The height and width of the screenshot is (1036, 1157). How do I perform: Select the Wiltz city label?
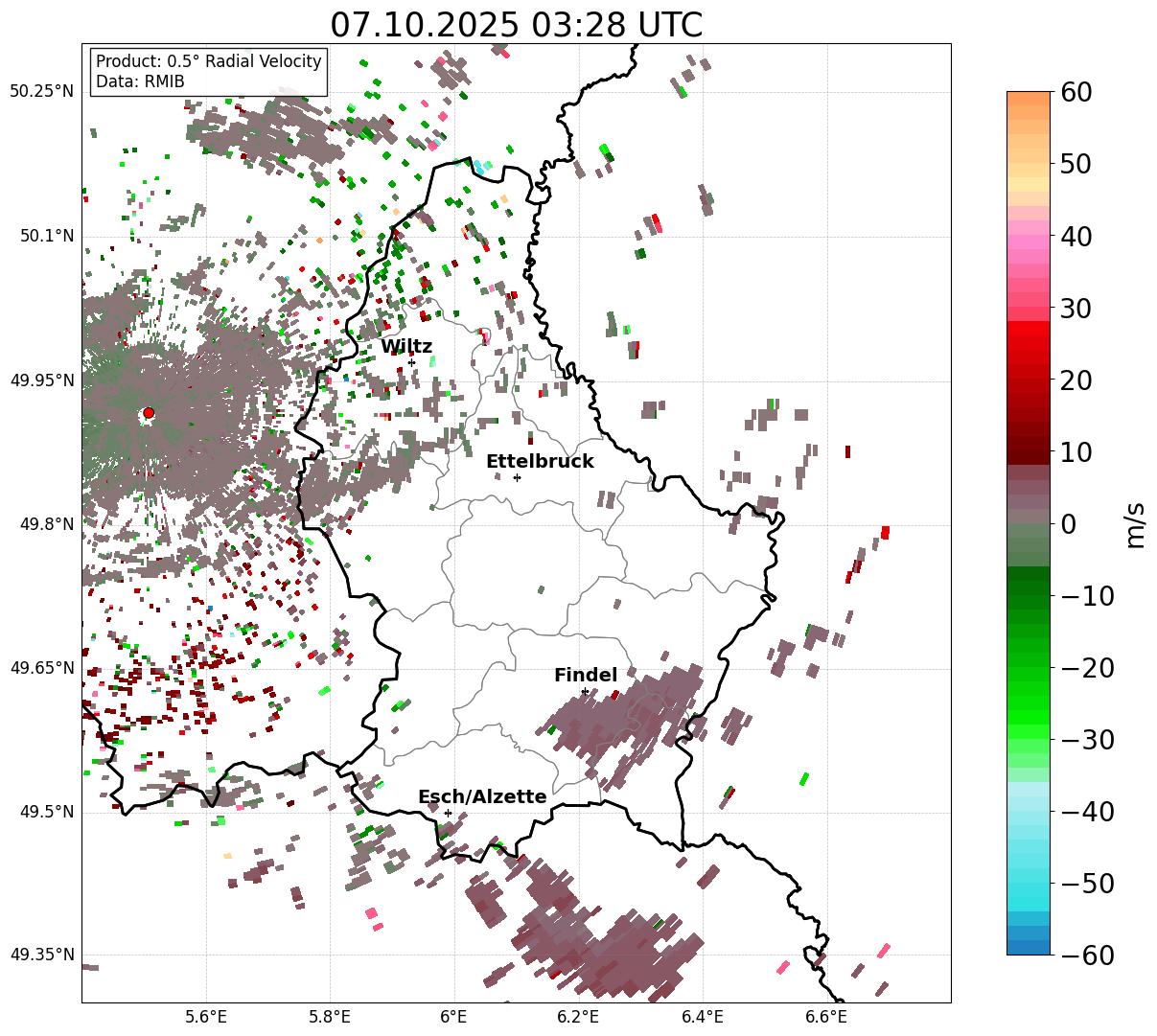tap(406, 346)
